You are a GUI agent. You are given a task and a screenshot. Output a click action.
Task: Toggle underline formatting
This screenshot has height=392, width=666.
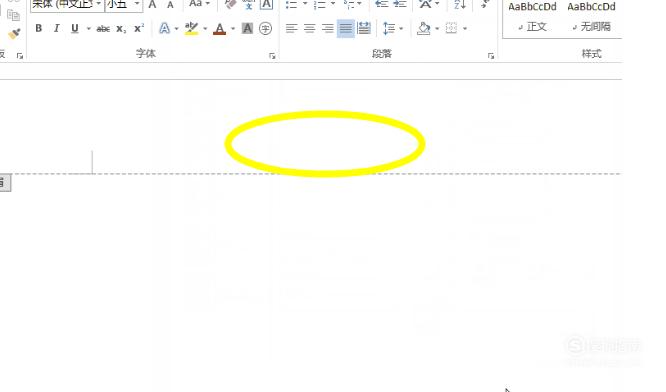coord(75,28)
